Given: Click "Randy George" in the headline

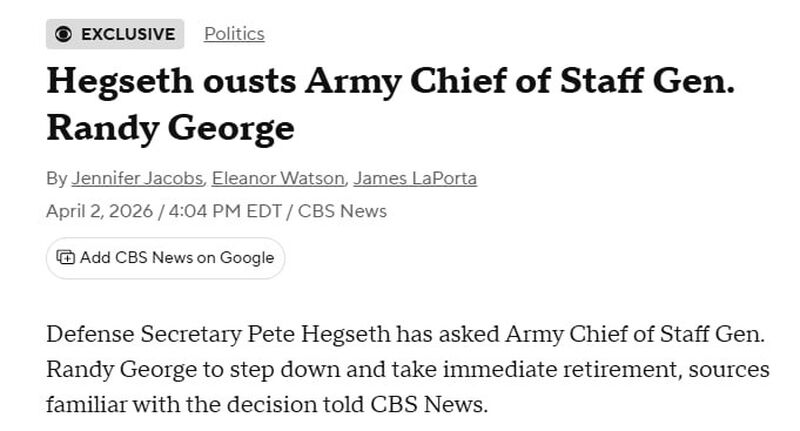Looking at the screenshot, I should point(170,128).
